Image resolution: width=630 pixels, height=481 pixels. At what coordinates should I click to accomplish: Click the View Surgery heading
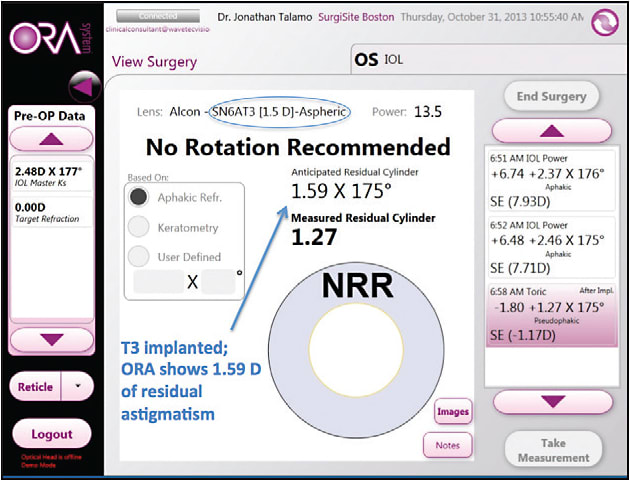click(x=155, y=62)
